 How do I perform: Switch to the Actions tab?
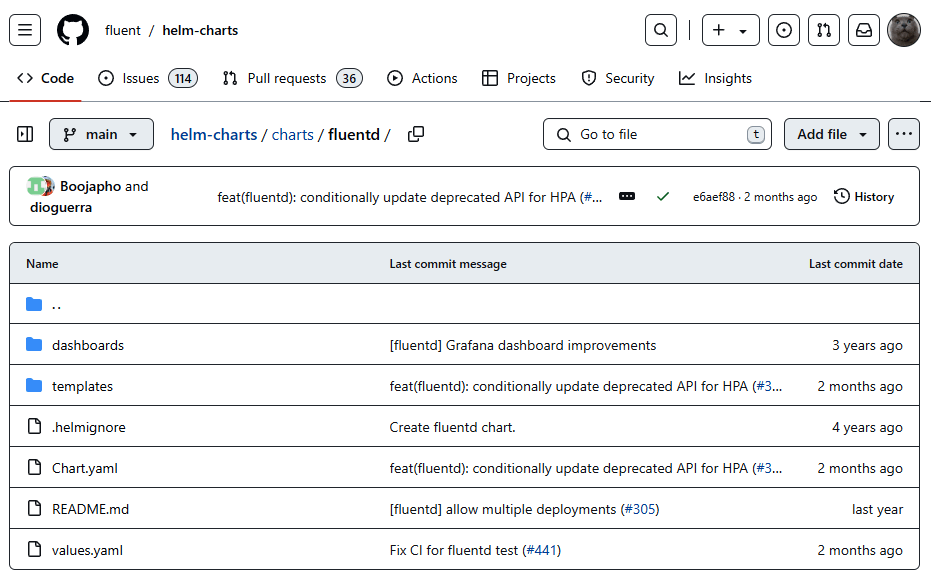point(422,78)
